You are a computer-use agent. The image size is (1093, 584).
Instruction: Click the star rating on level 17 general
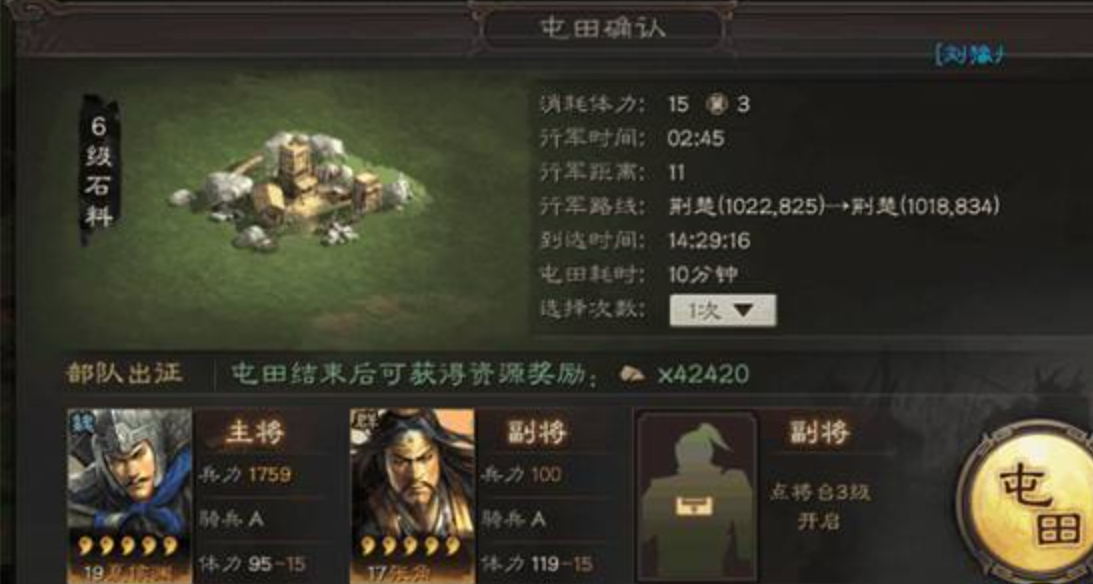[410, 545]
